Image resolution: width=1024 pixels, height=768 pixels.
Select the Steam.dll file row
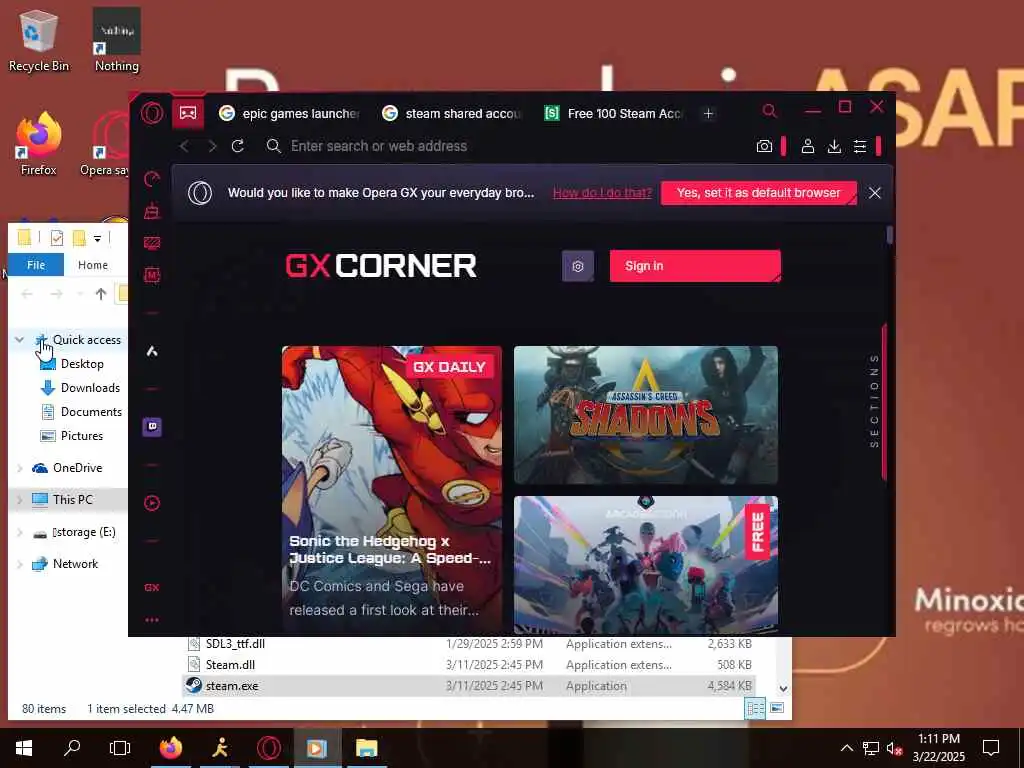[469, 665]
